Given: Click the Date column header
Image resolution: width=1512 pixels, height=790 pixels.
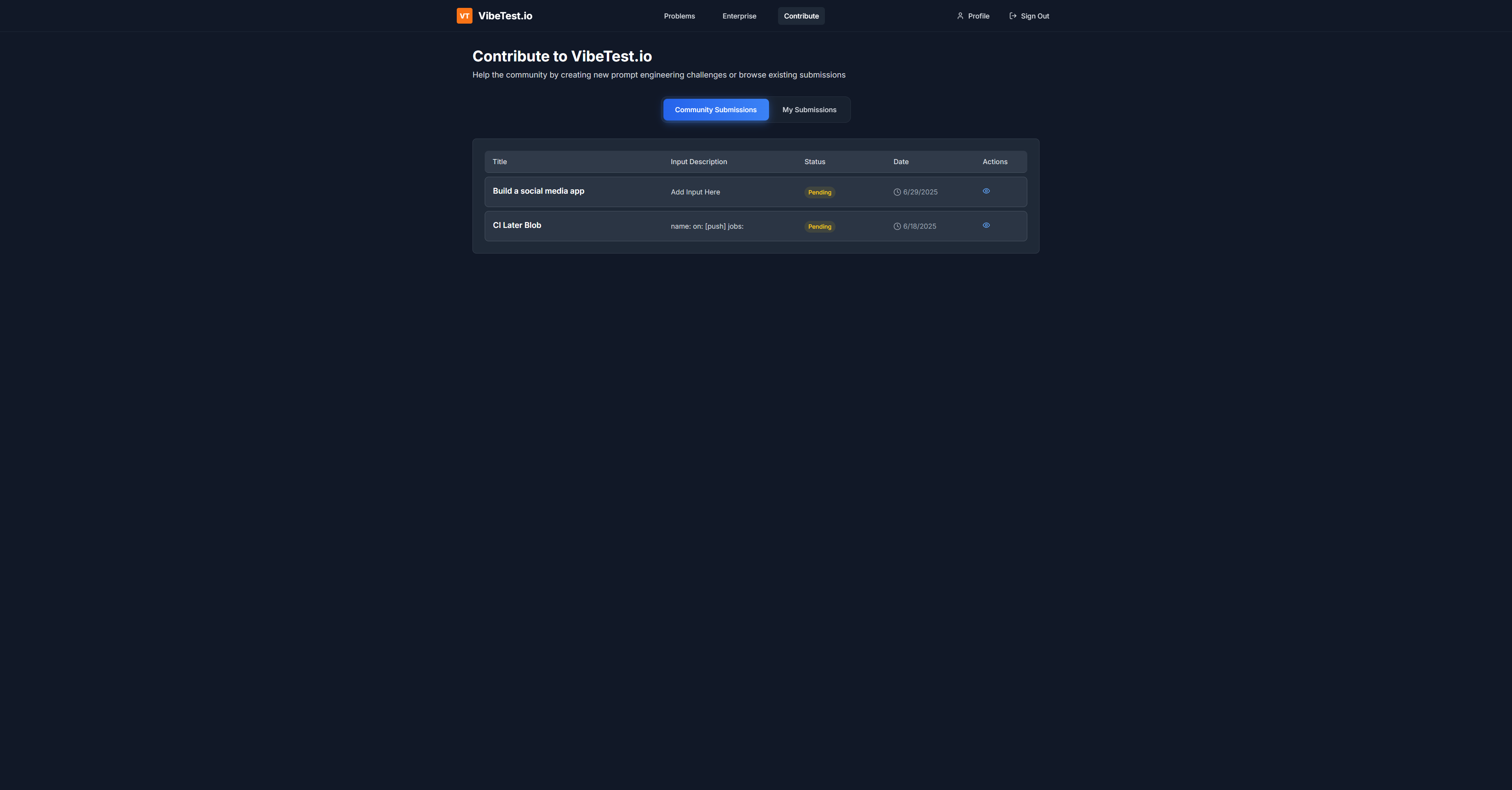Looking at the screenshot, I should coord(901,162).
